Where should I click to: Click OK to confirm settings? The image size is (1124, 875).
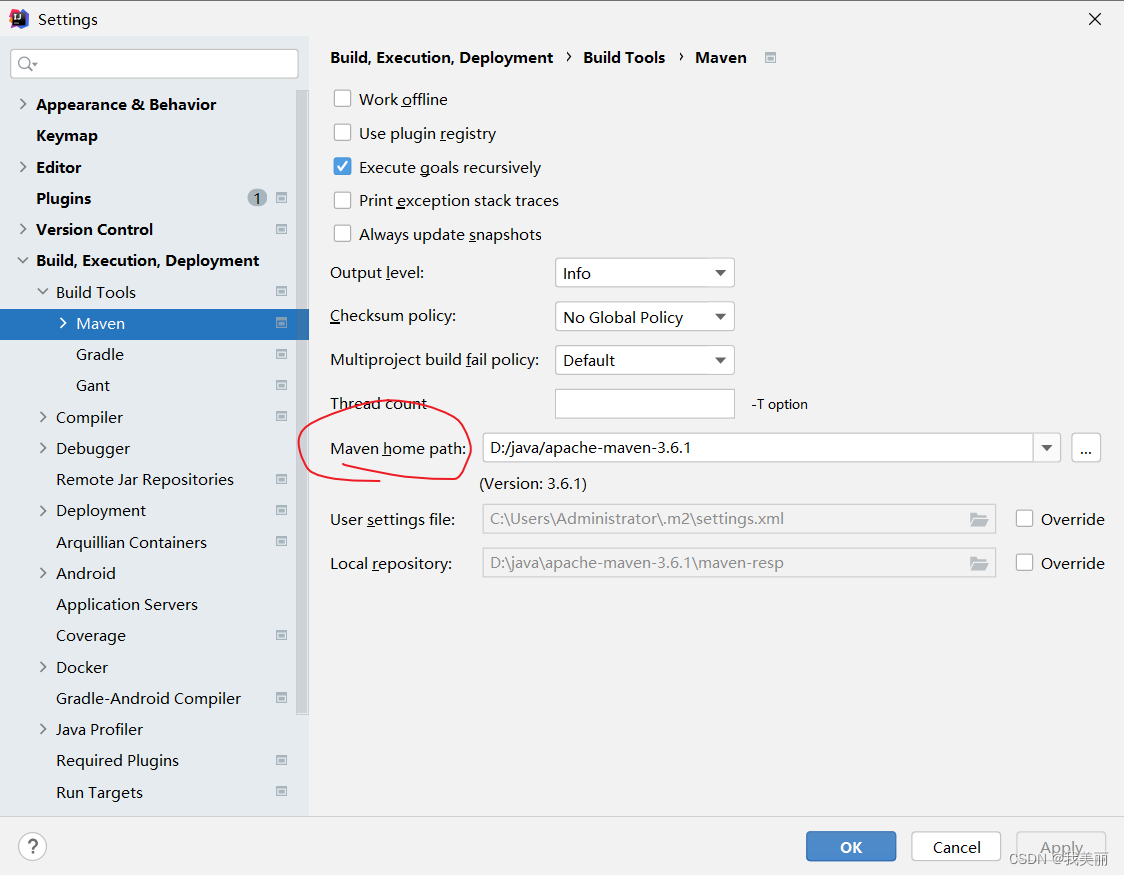coord(851,846)
